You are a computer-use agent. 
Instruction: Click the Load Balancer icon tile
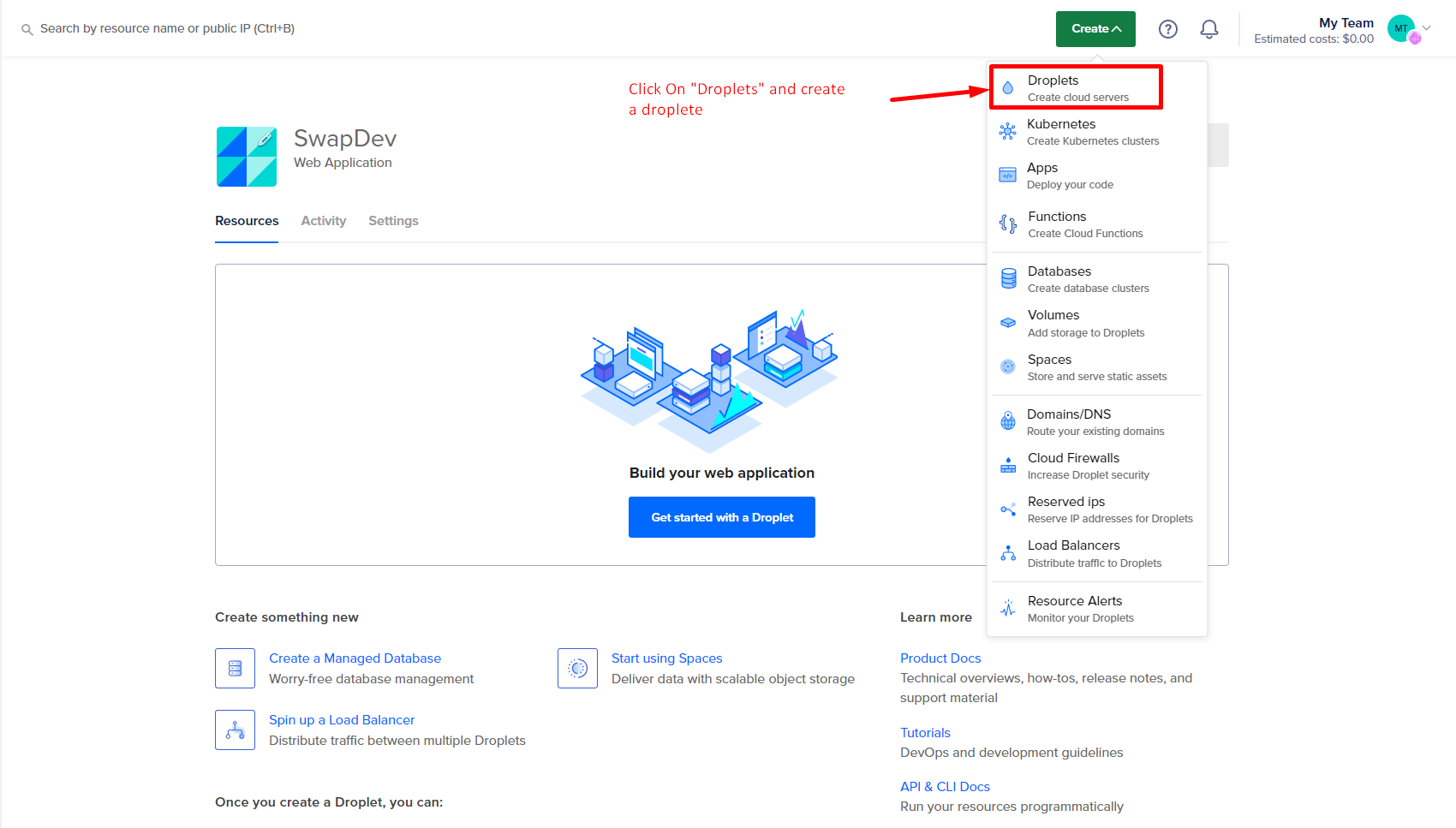coord(235,730)
